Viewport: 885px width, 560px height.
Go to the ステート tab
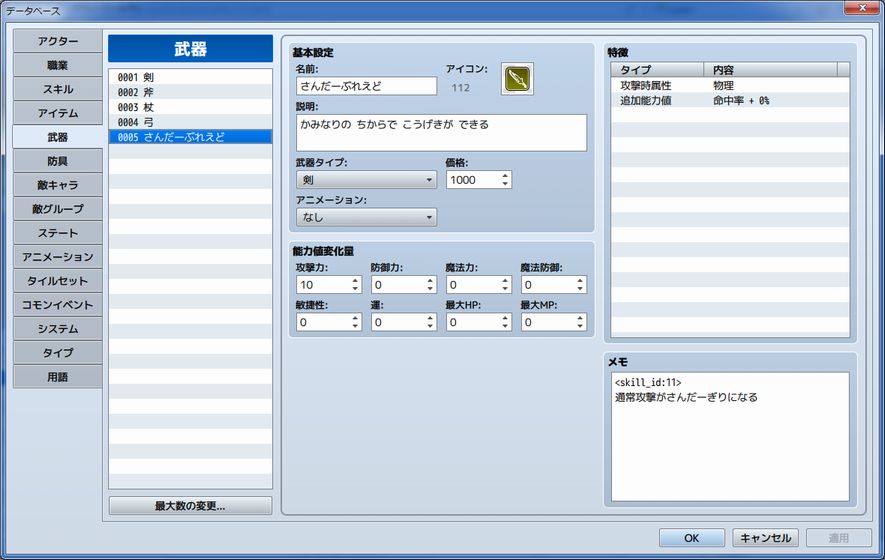(x=58, y=233)
